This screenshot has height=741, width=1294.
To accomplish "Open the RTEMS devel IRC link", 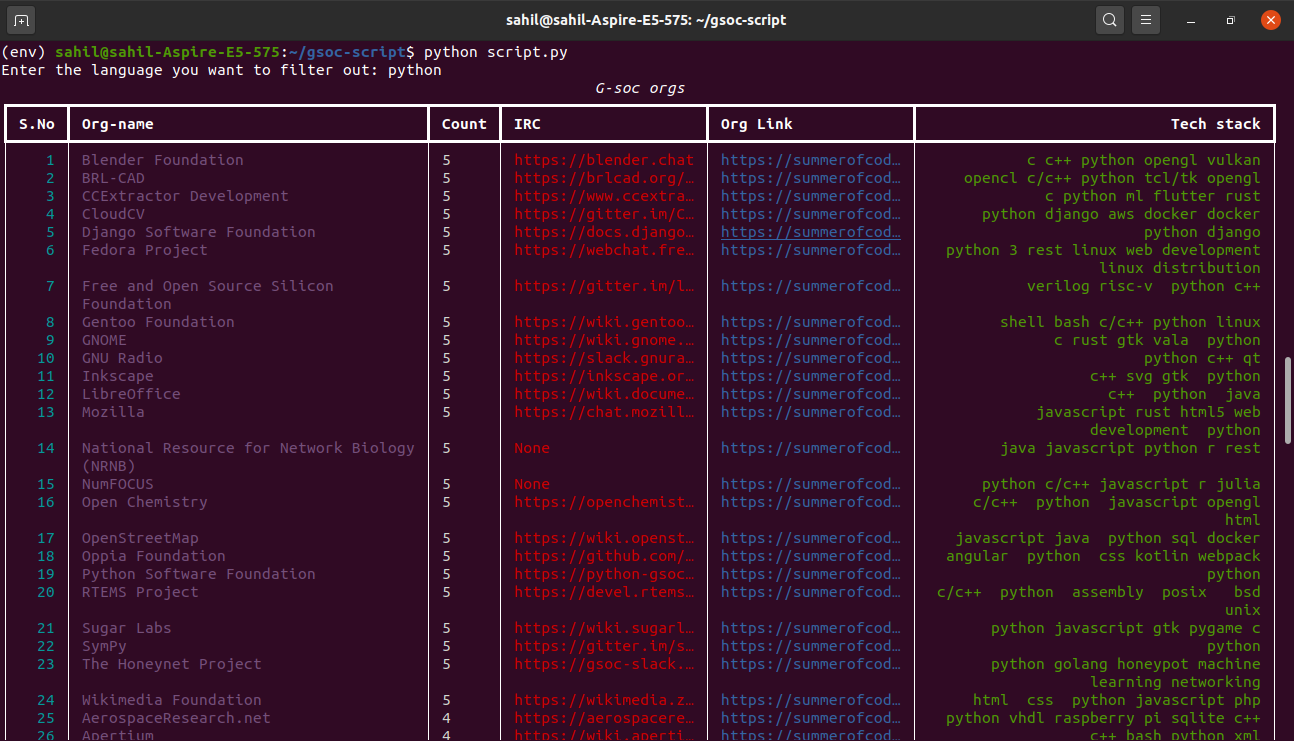I will coord(604,592).
